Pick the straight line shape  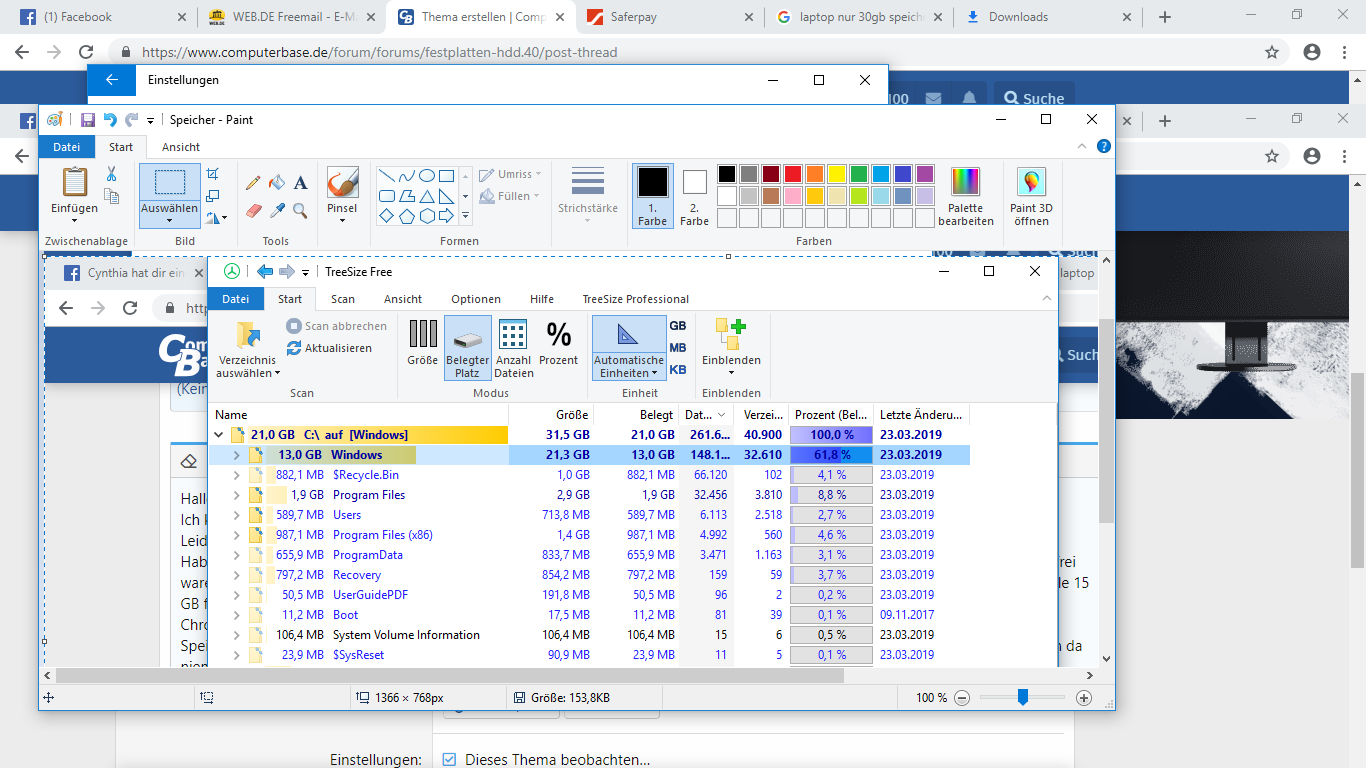pyautogui.click(x=387, y=175)
